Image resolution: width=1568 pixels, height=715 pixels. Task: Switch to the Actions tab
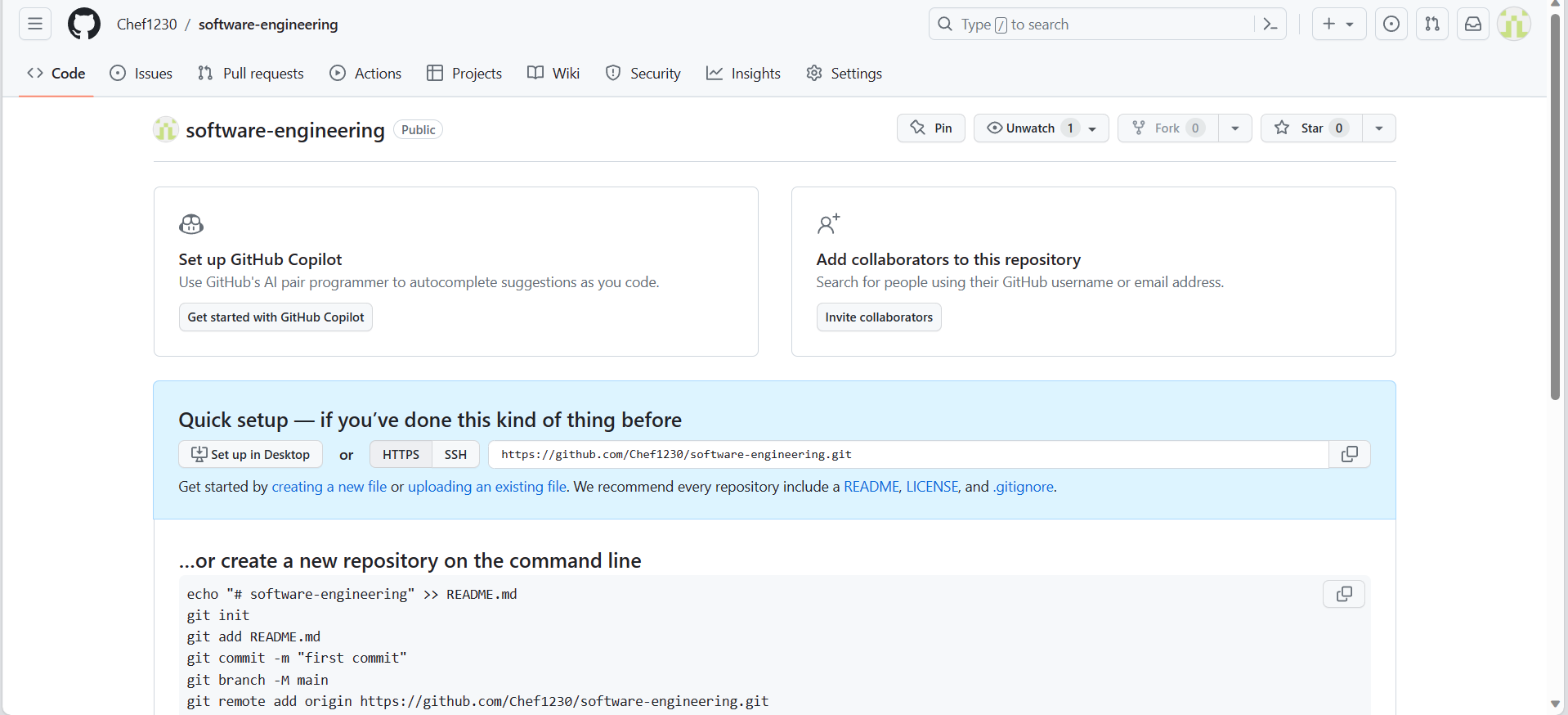[365, 74]
